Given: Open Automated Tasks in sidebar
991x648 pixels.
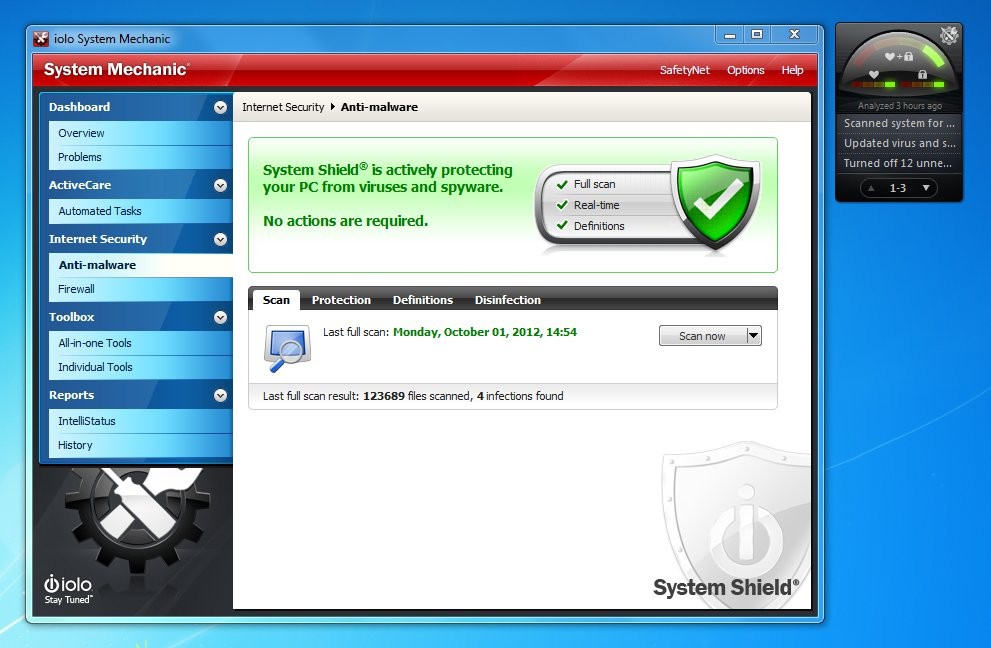Looking at the screenshot, I should tap(140, 211).
